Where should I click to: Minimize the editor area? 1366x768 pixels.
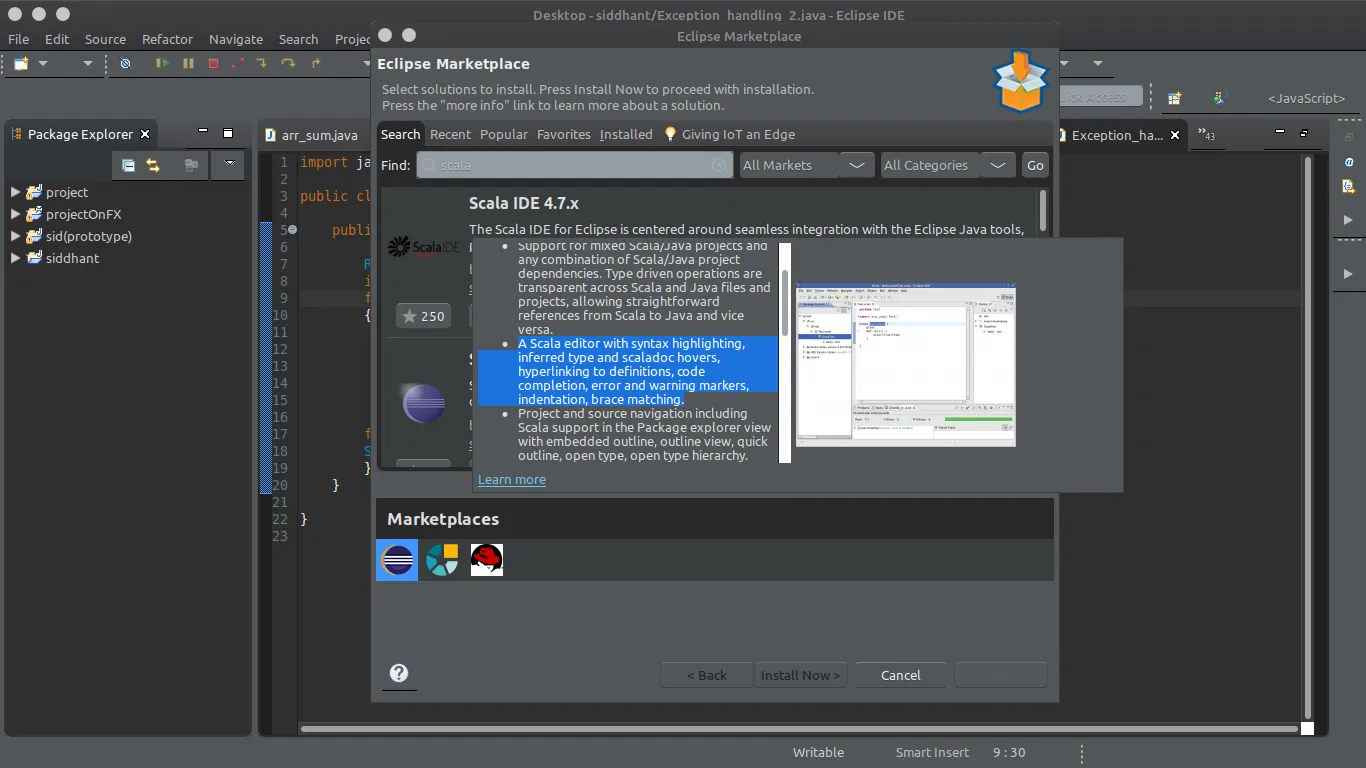point(1279,132)
